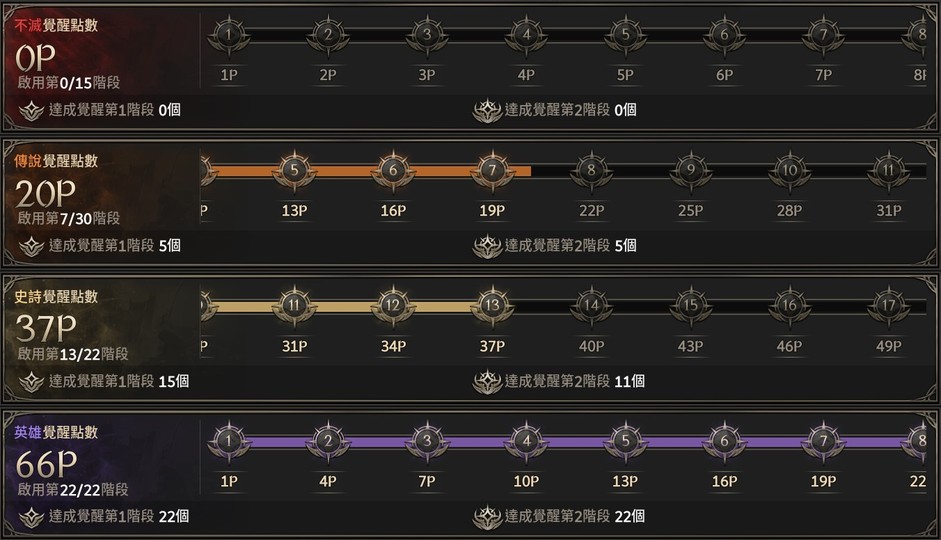The width and height of the screenshot is (941, 540).
Task: Click first-stage awakening emblem in 史詩 row
Action: [x=31, y=381]
